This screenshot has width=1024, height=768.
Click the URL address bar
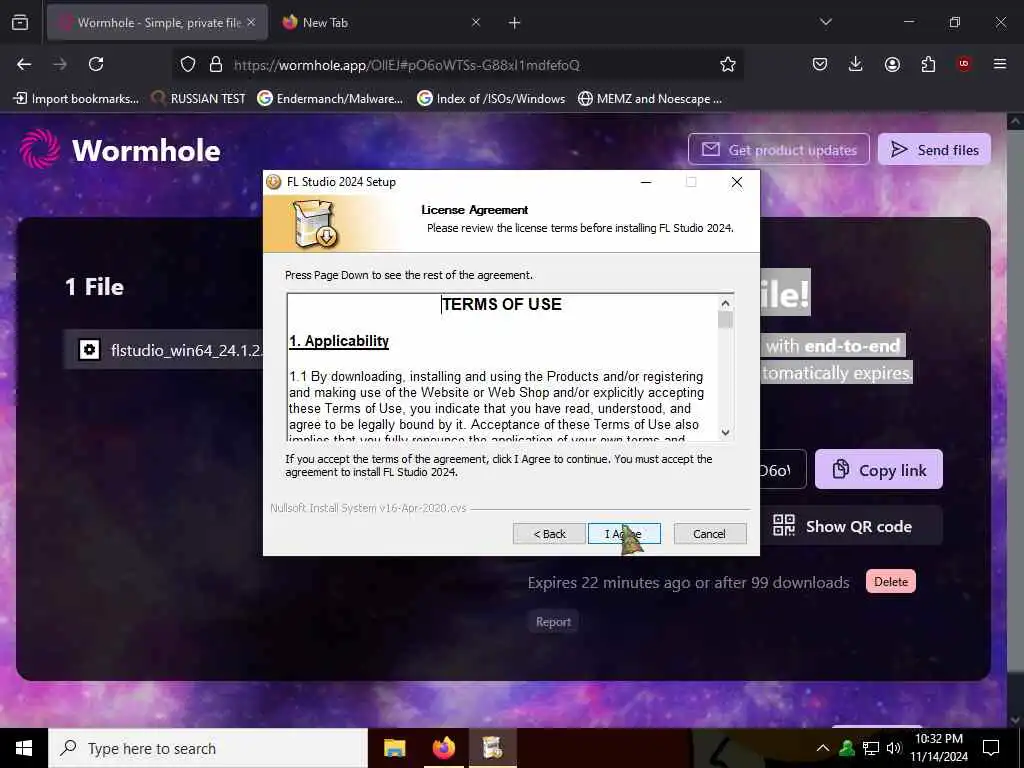[457, 65]
